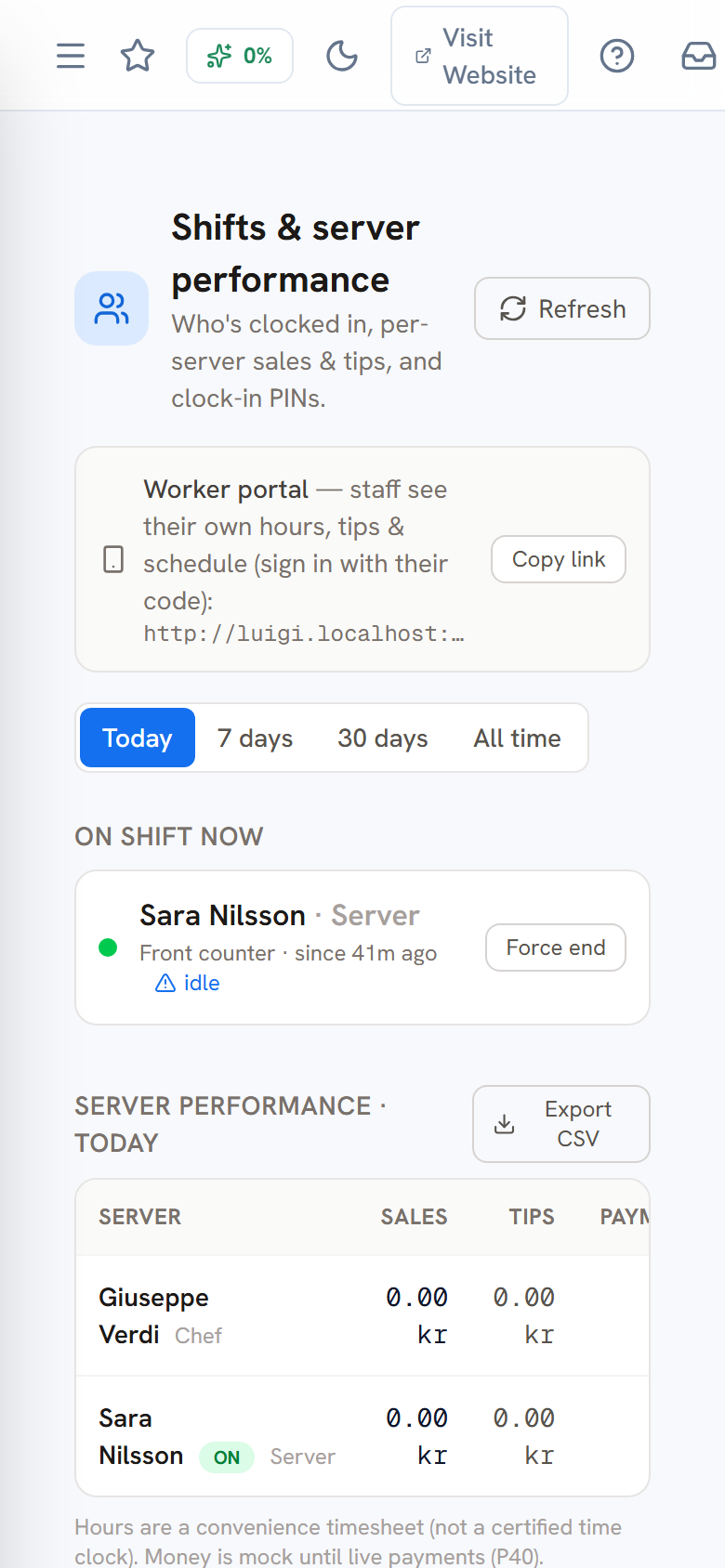Click the idle warning indicator
The width and height of the screenshot is (725, 1568).
pos(188,983)
